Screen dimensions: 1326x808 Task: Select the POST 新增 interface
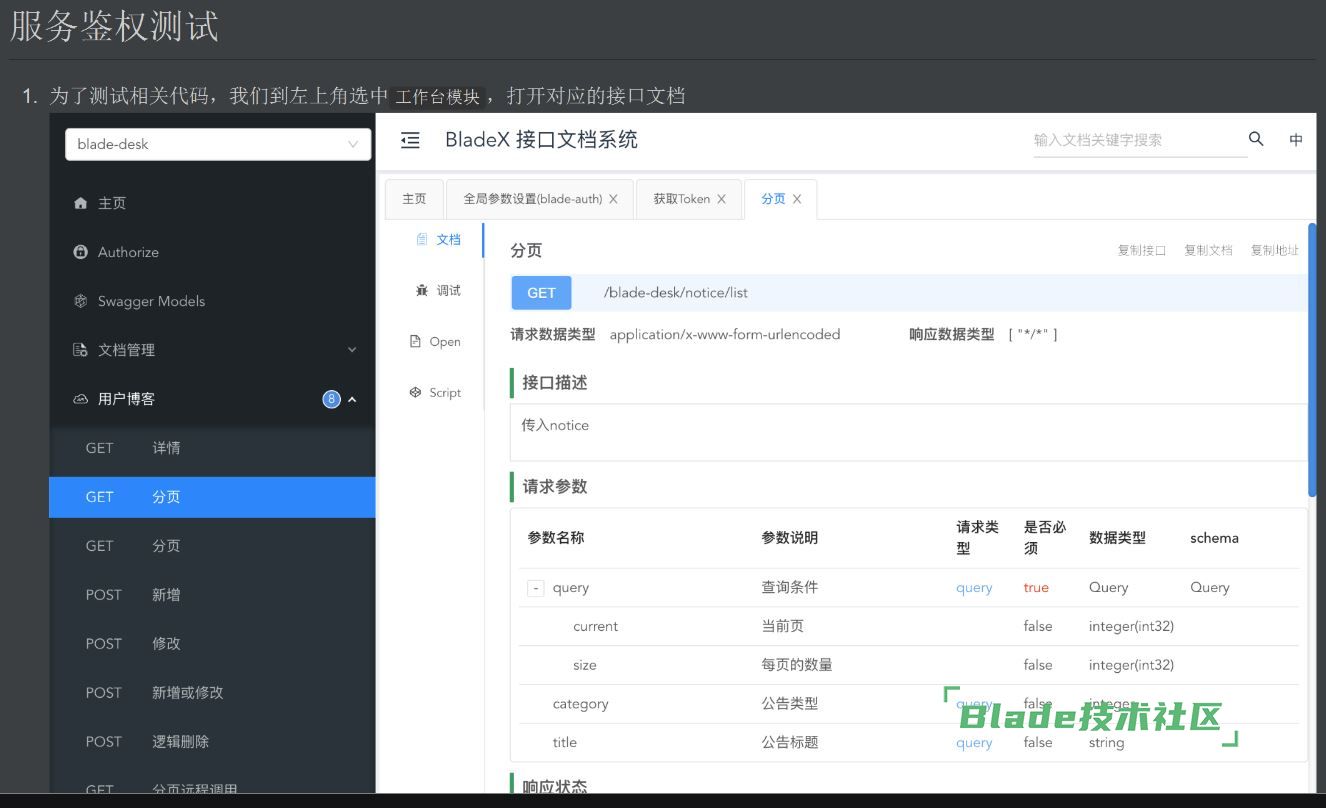[x=212, y=595]
